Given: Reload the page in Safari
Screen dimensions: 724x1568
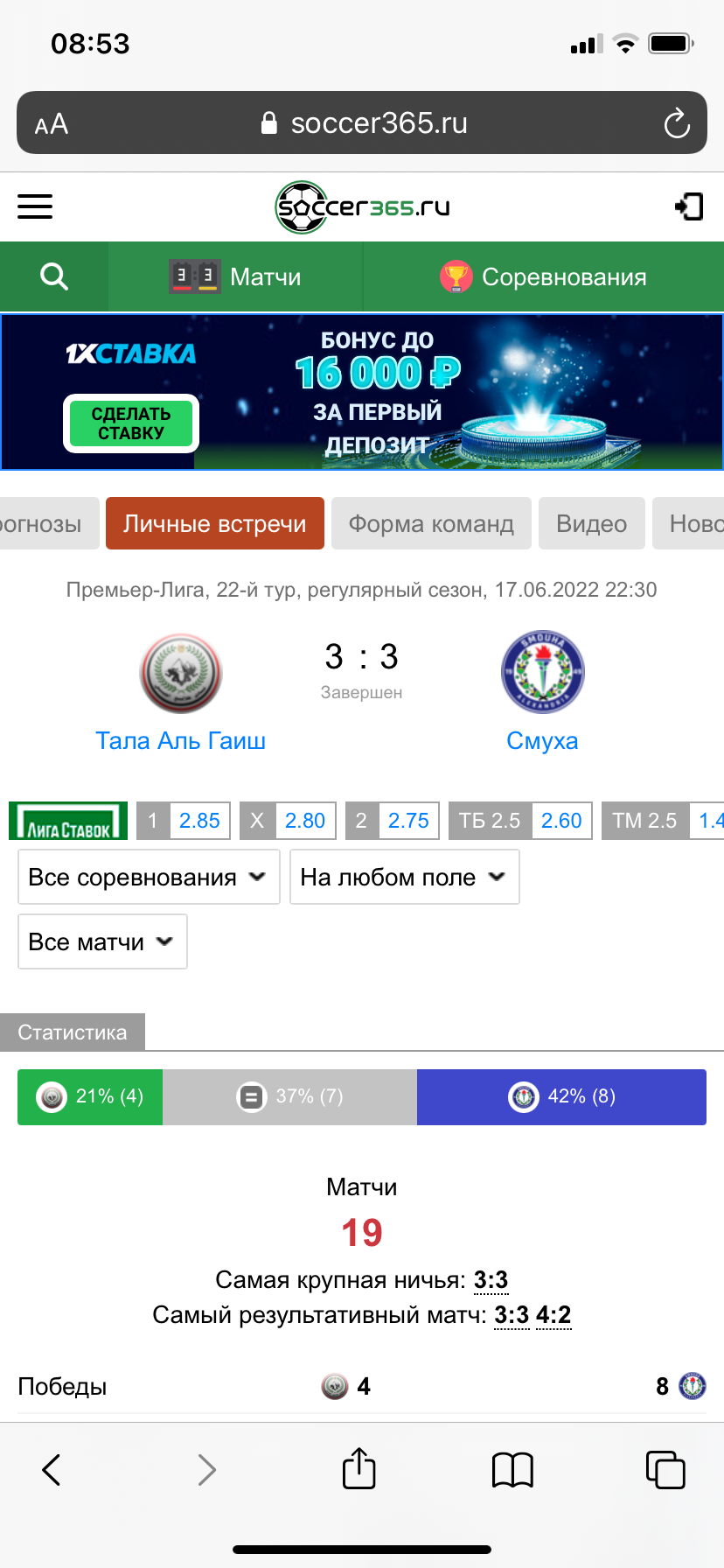Looking at the screenshot, I should click(677, 123).
